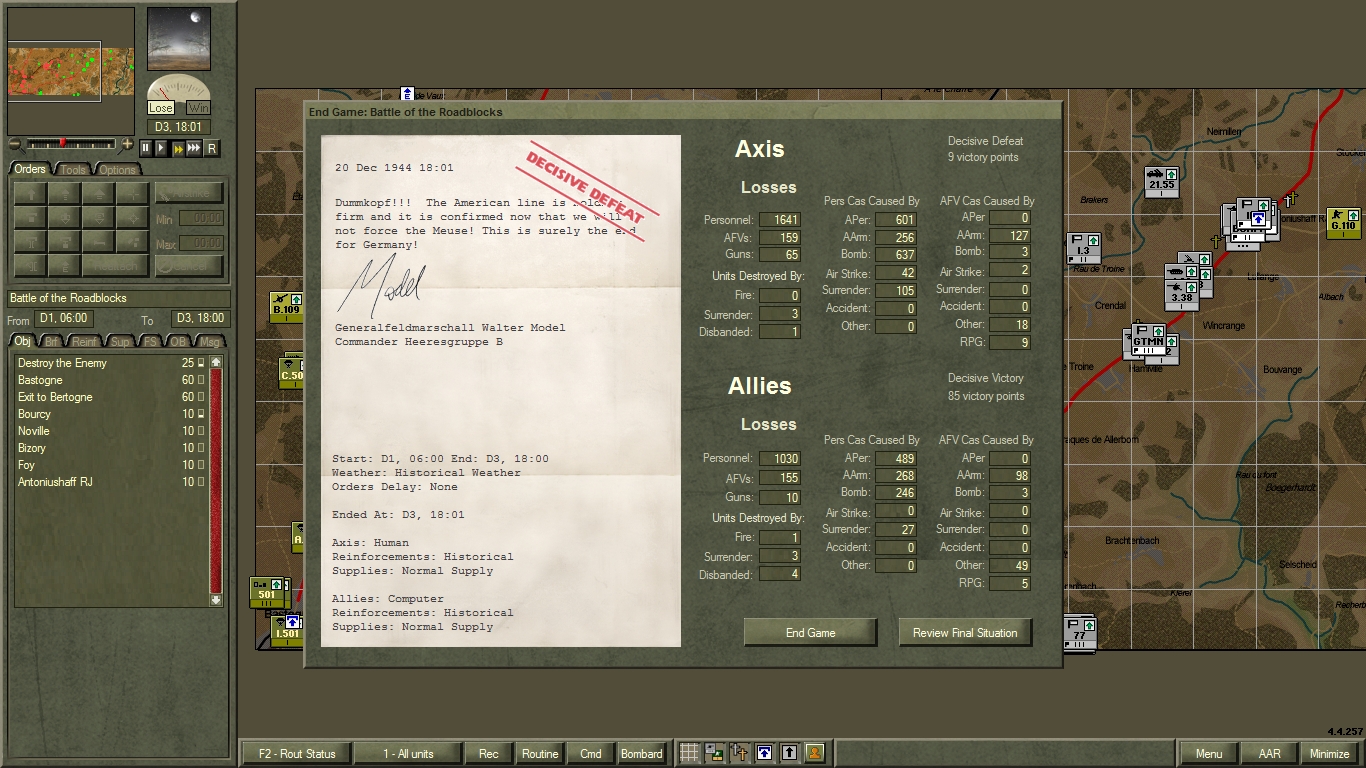Toggle the cross marker icon in bottom bar
This screenshot has height=768, width=1366.
(x=739, y=753)
